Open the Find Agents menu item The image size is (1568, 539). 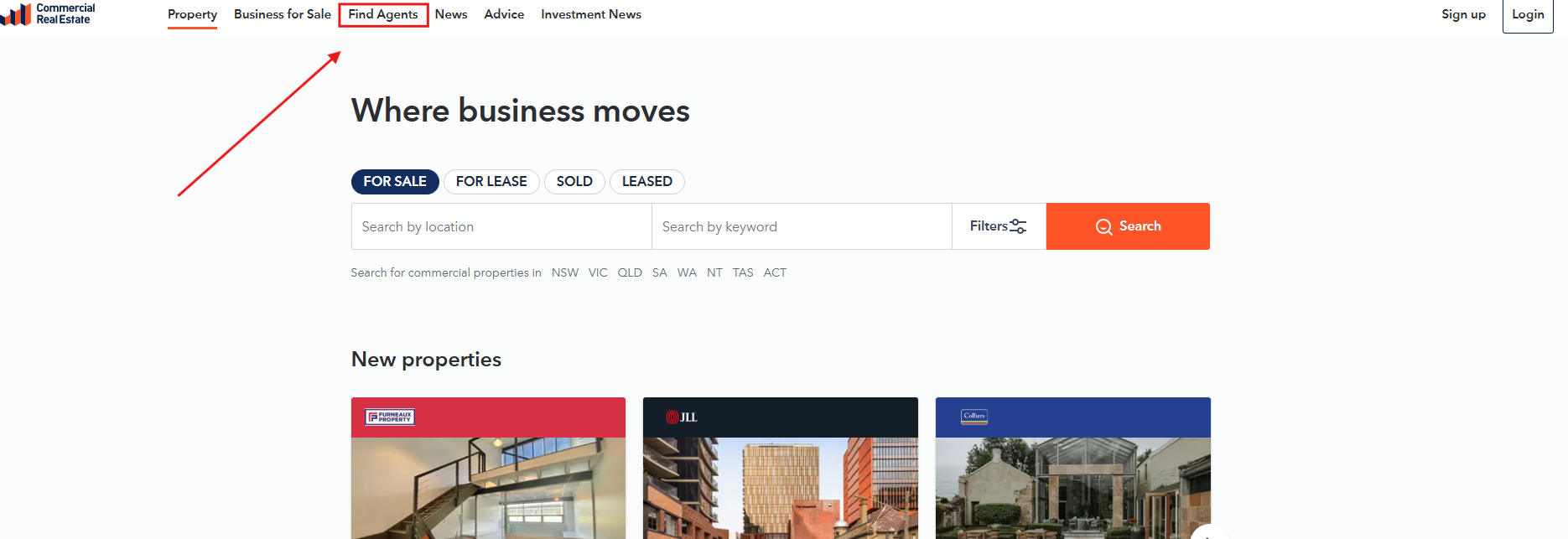tap(383, 15)
